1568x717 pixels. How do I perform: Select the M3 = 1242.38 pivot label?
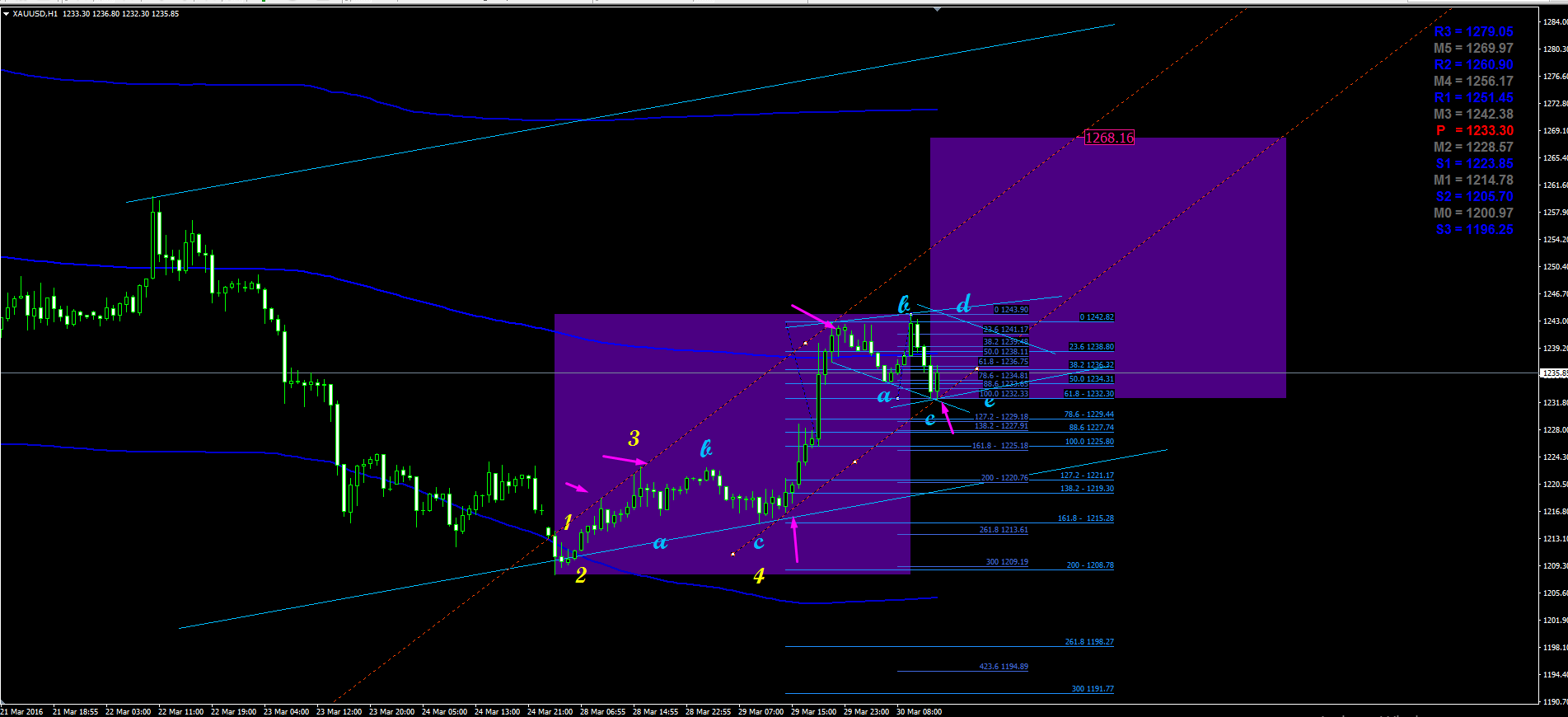(x=1473, y=114)
